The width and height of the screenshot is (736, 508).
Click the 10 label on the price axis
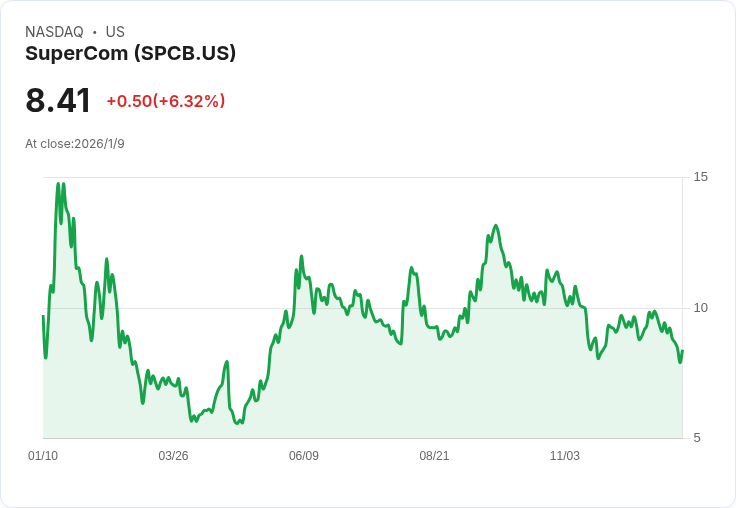[700, 308]
